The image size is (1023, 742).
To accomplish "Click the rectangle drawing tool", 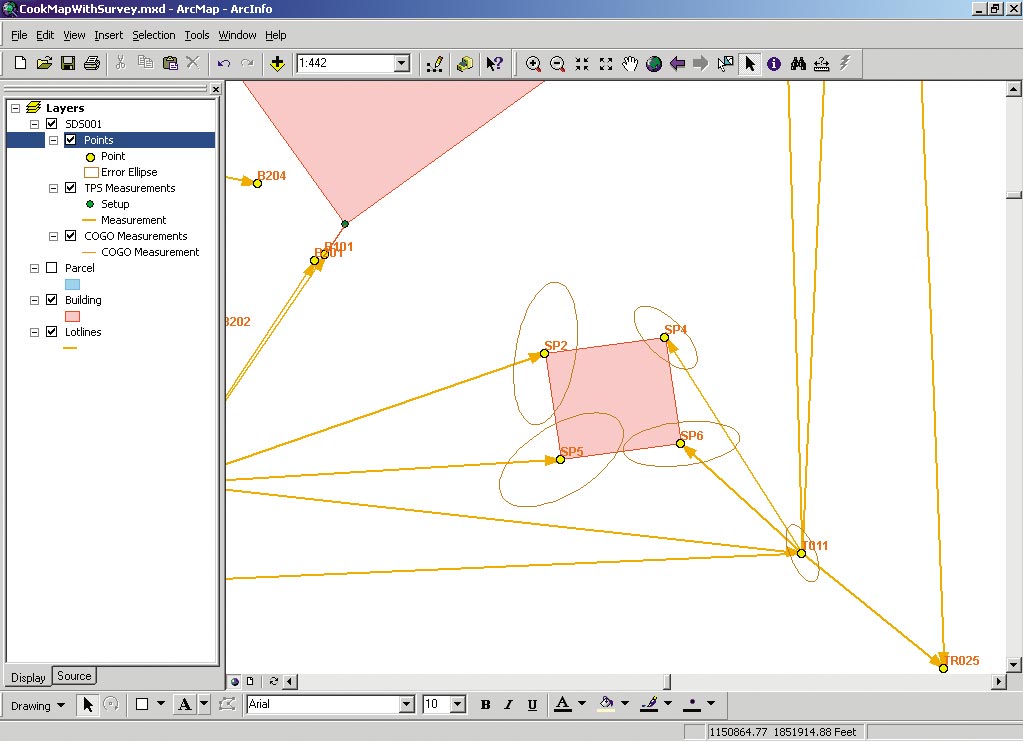I will (142, 704).
